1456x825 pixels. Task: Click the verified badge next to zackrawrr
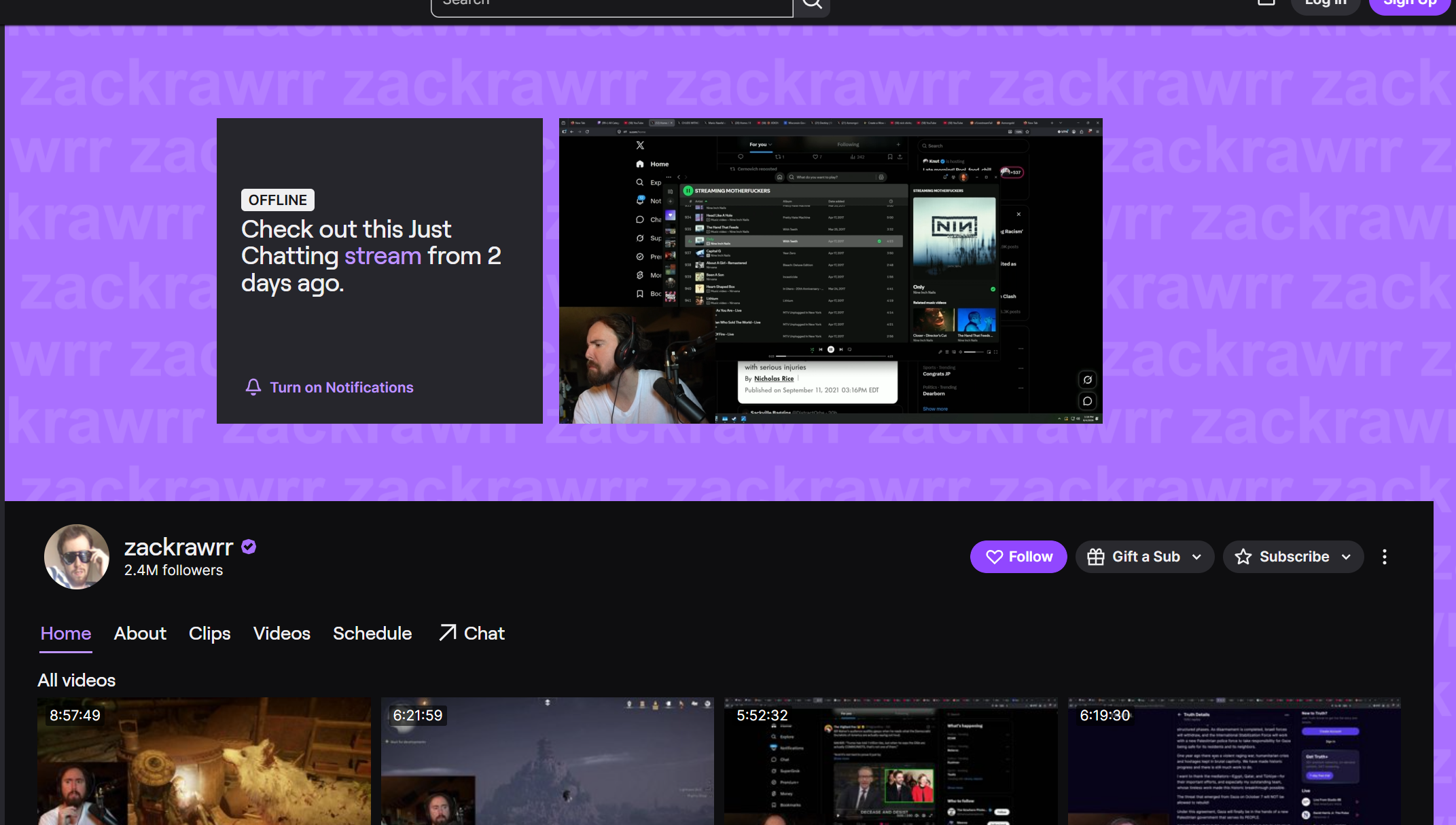click(249, 547)
